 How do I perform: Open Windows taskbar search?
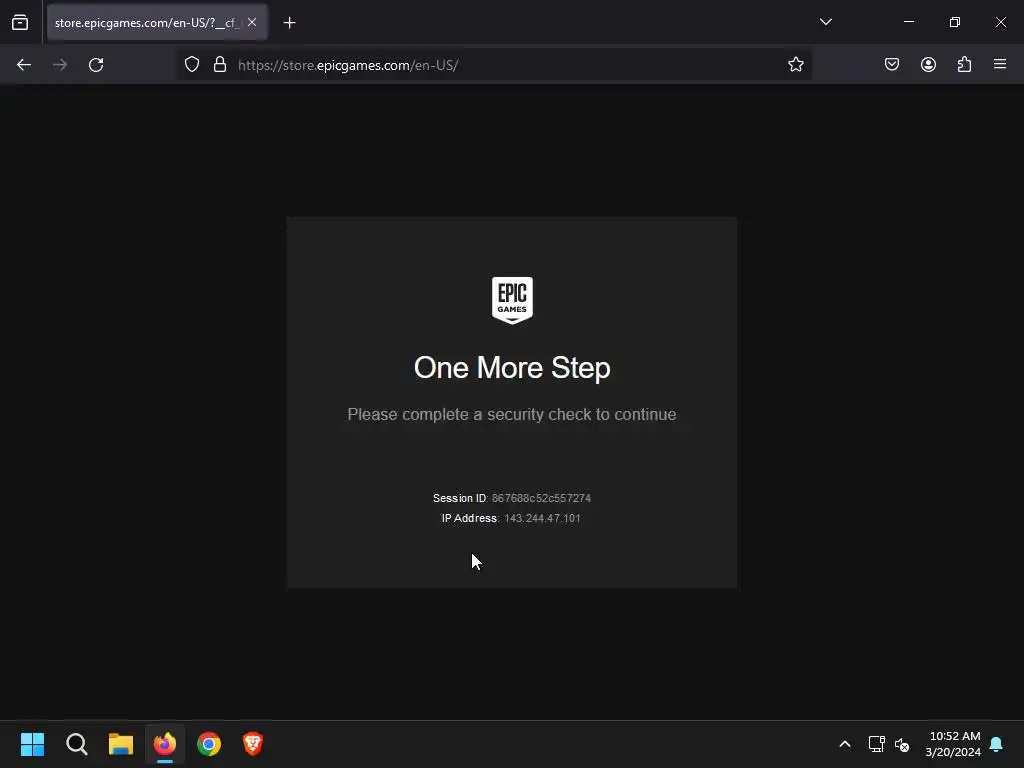76,744
